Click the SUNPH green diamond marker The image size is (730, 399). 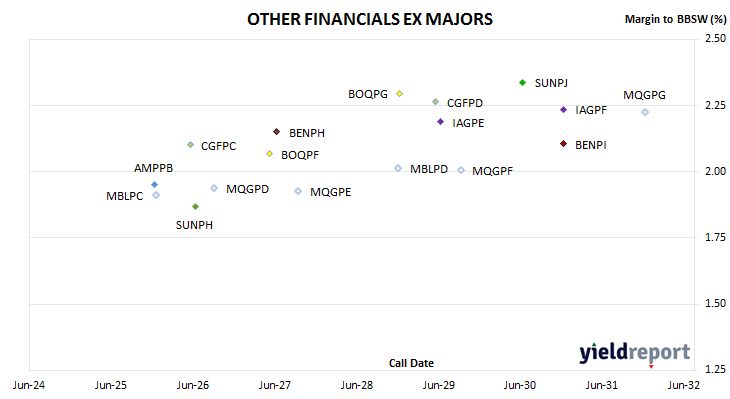(x=196, y=206)
